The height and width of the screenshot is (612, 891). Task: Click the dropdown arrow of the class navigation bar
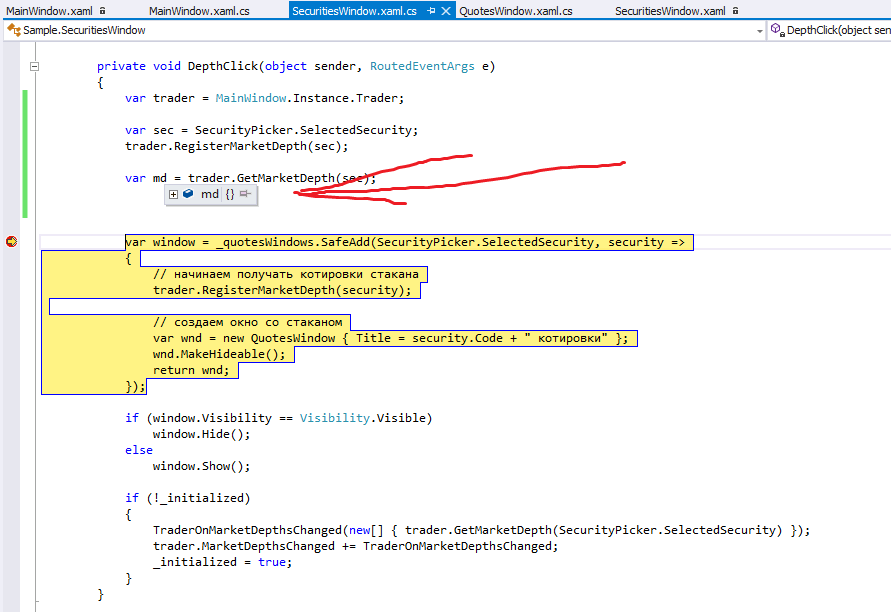(x=760, y=31)
